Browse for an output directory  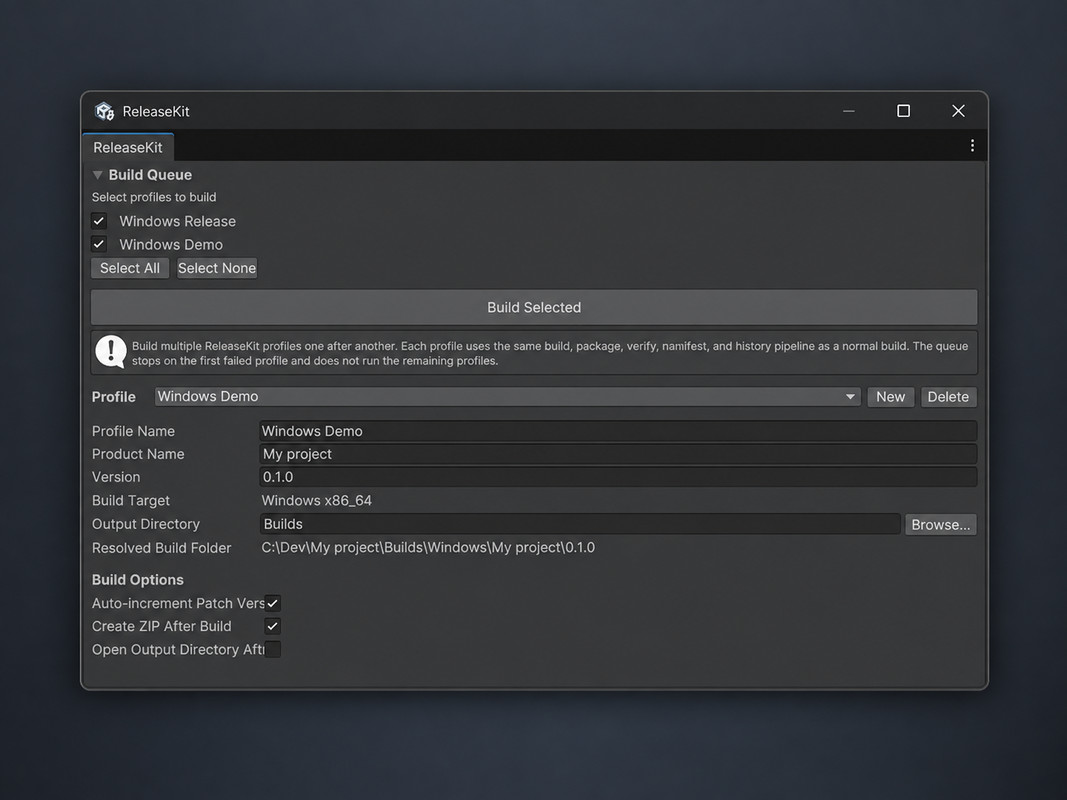pyautogui.click(x=940, y=524)
